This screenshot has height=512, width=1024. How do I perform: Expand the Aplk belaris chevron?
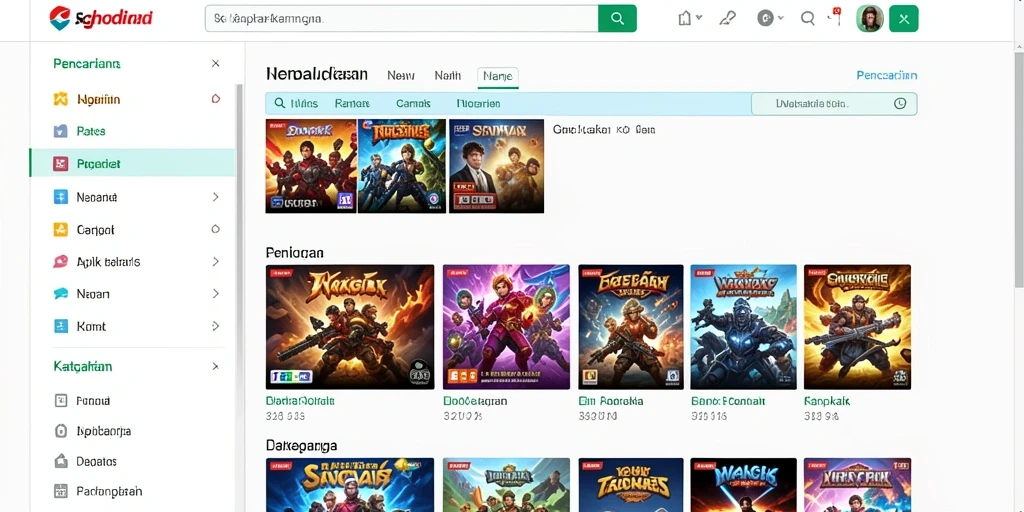216,261
